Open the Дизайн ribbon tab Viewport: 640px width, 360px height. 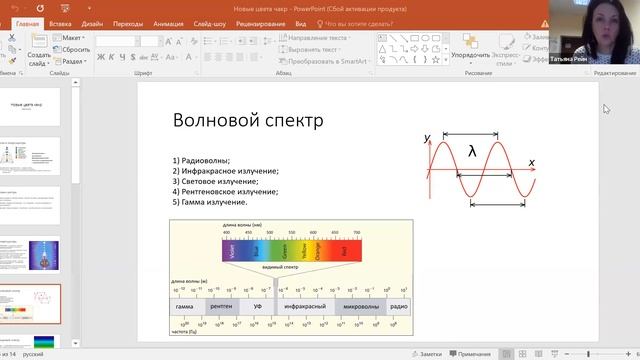click(x=92, y=24)
